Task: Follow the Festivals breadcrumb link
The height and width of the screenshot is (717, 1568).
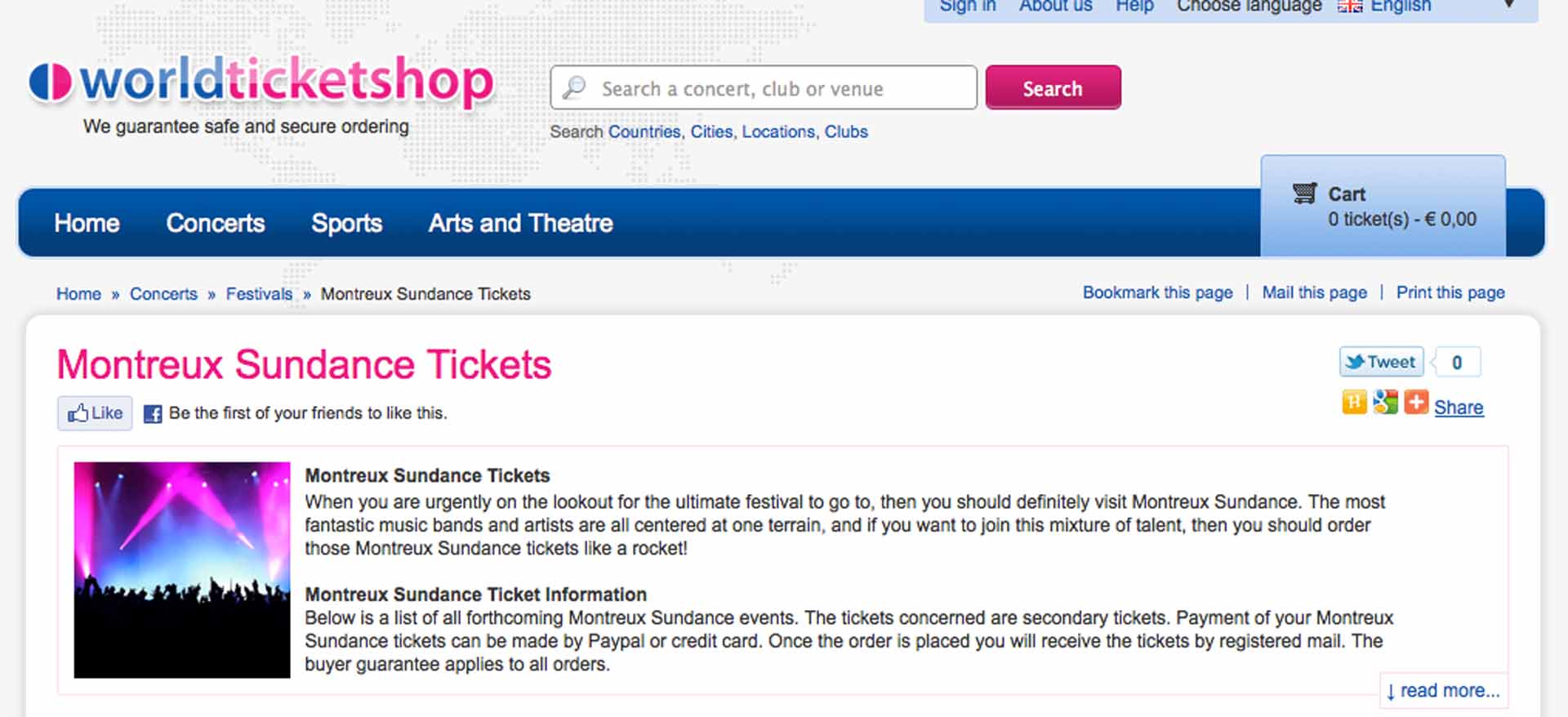Action: click(x=259, y=294)
